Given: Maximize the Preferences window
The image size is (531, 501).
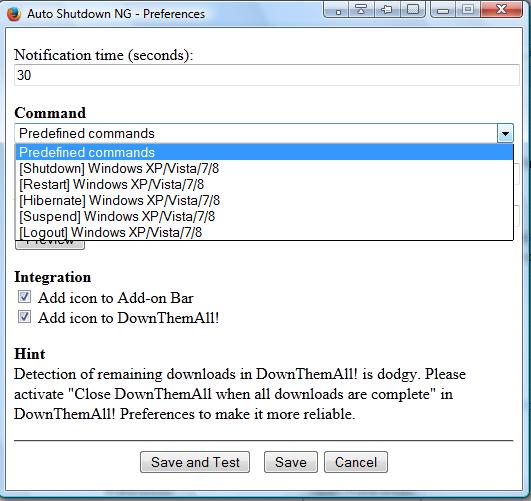Looking at the screenshot, I should [468, 9].
